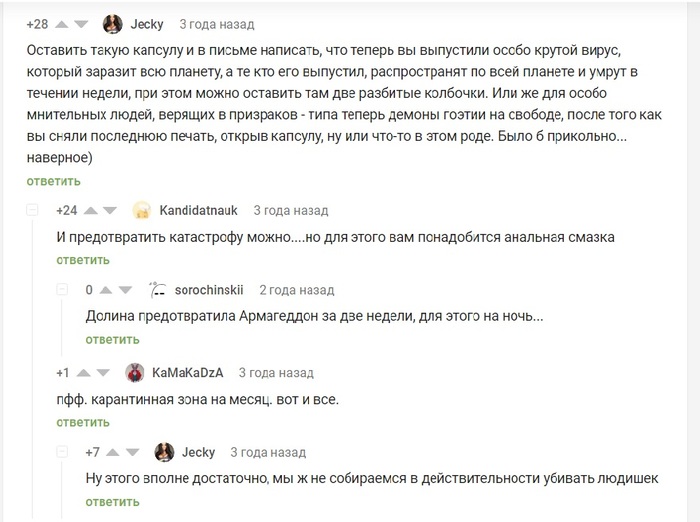Collapse Jecky's +7 reply branch
The height and width of the screenshot is (522, 700).
[62, 453]
